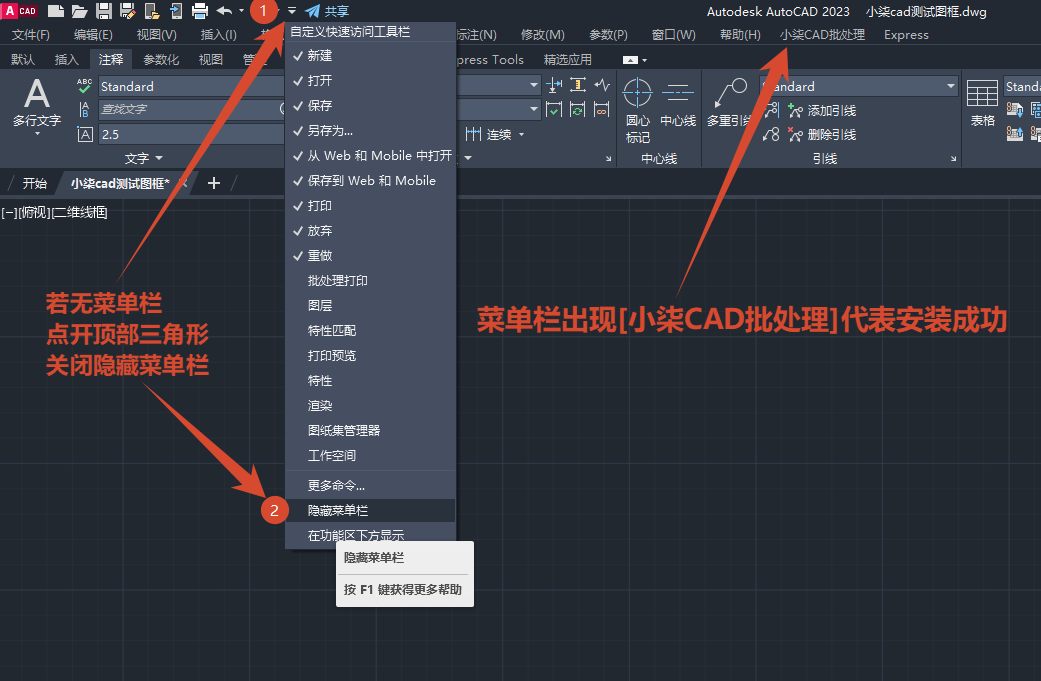This screenshot has width=1041, height=681.
Task: Click the [二维线框] visual style control
Action: pos(79,212)
